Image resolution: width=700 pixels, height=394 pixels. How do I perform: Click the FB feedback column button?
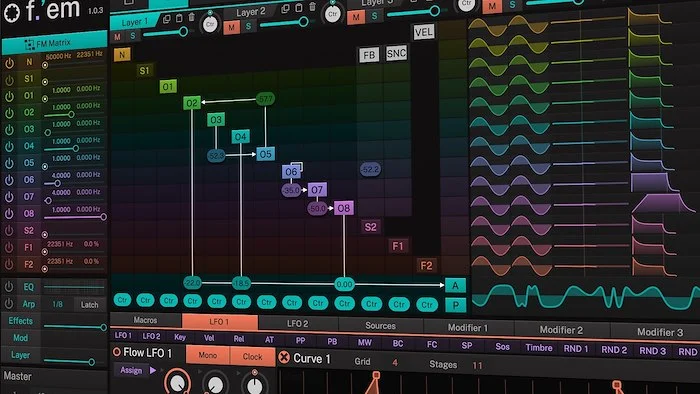coord(369,55)
